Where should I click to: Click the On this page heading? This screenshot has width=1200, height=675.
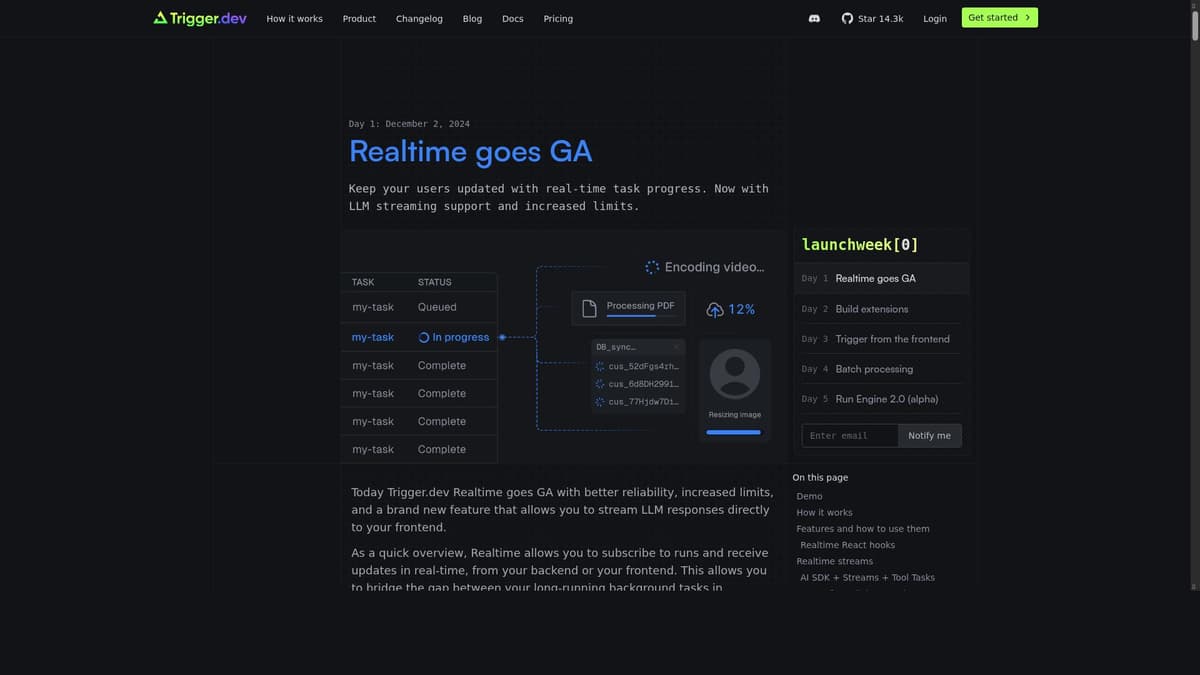coord(820,478)
